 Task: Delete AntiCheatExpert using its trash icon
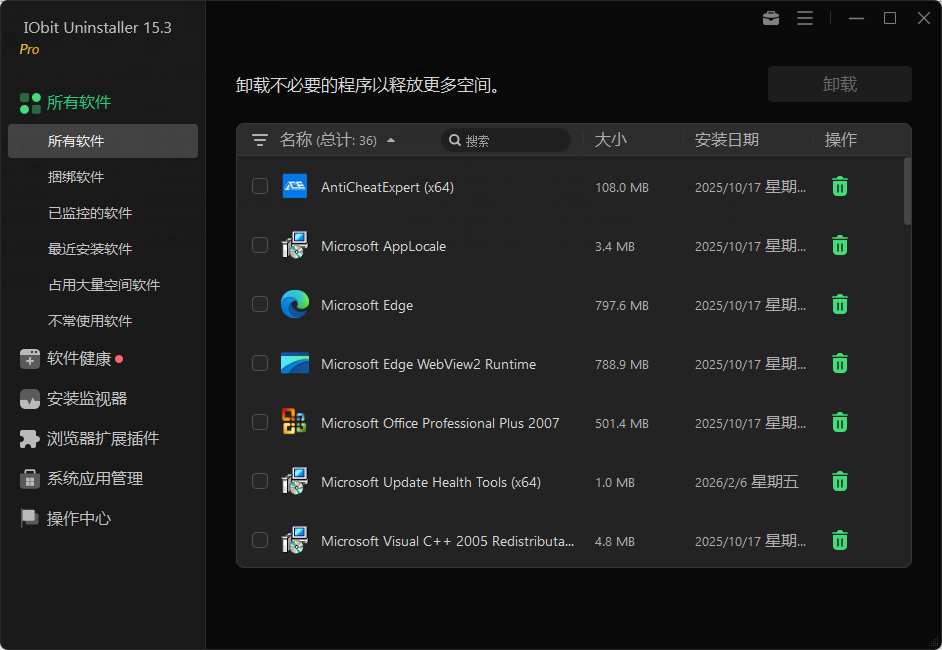click(x=840, y=186)
